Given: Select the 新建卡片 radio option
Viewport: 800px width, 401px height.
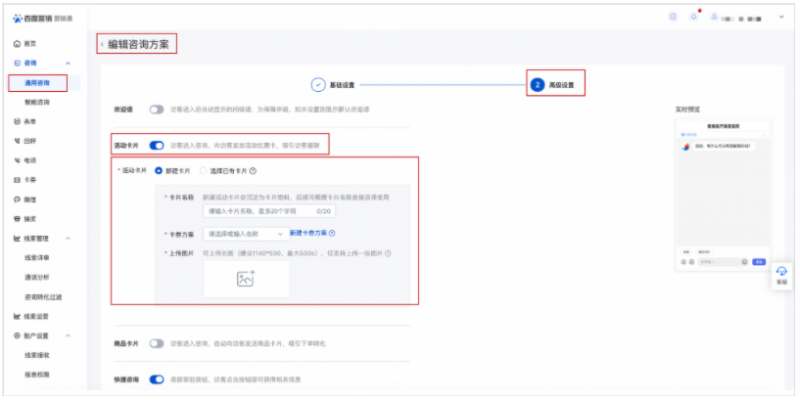Looking at the screenshot, I should tap(159, 171).
